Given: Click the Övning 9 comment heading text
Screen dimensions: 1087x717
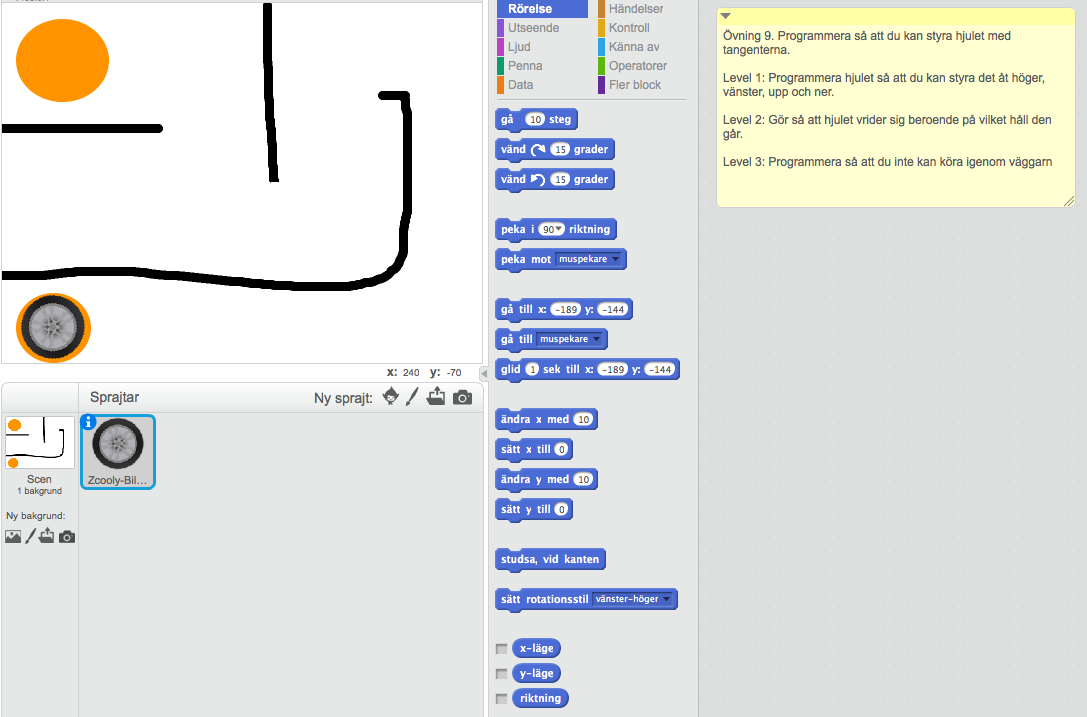Looking at the screenshot, I should click(867, 42).
